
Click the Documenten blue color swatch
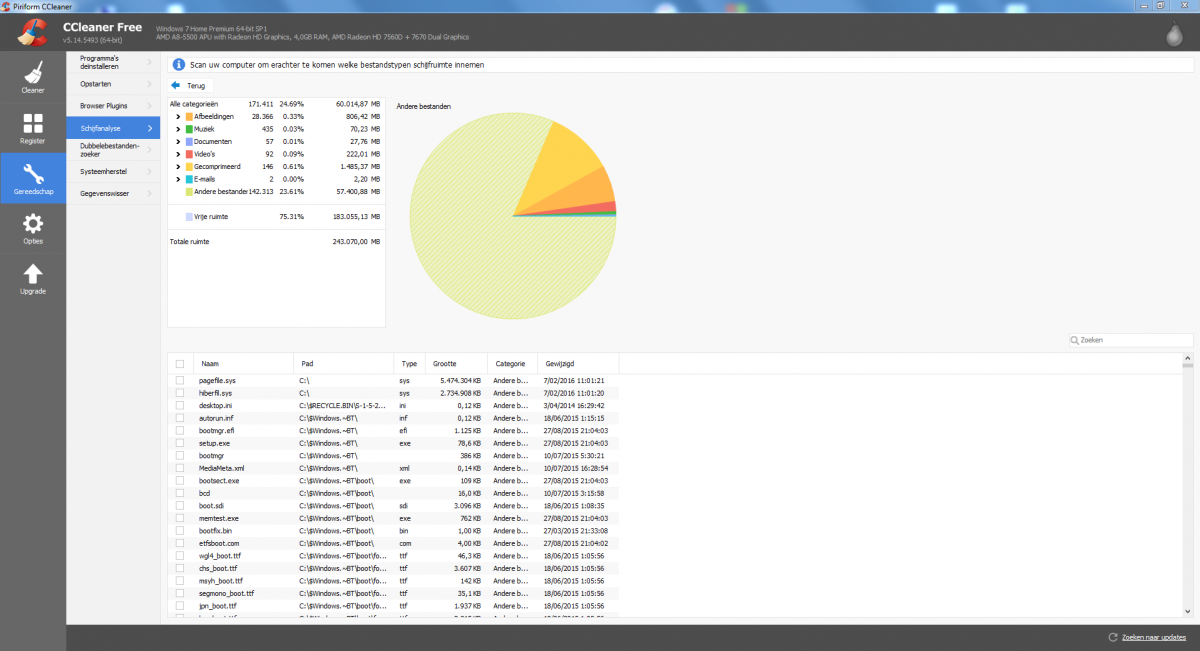tap(188, 142)
